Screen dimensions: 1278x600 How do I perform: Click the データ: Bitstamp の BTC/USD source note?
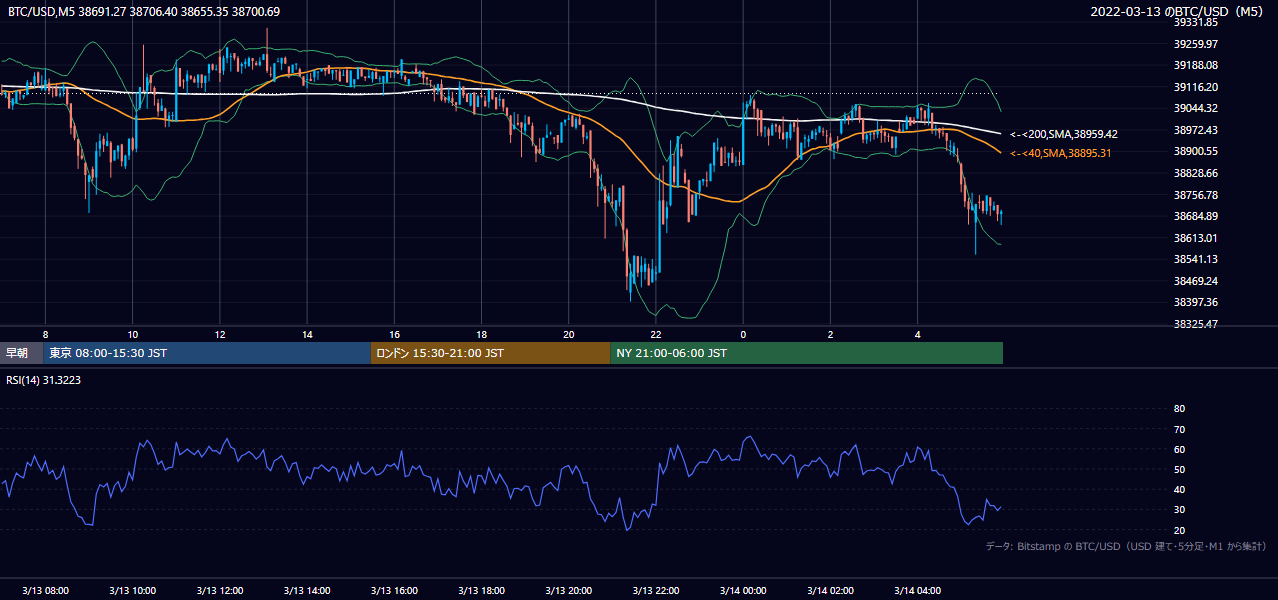(x=1126, y=546)
